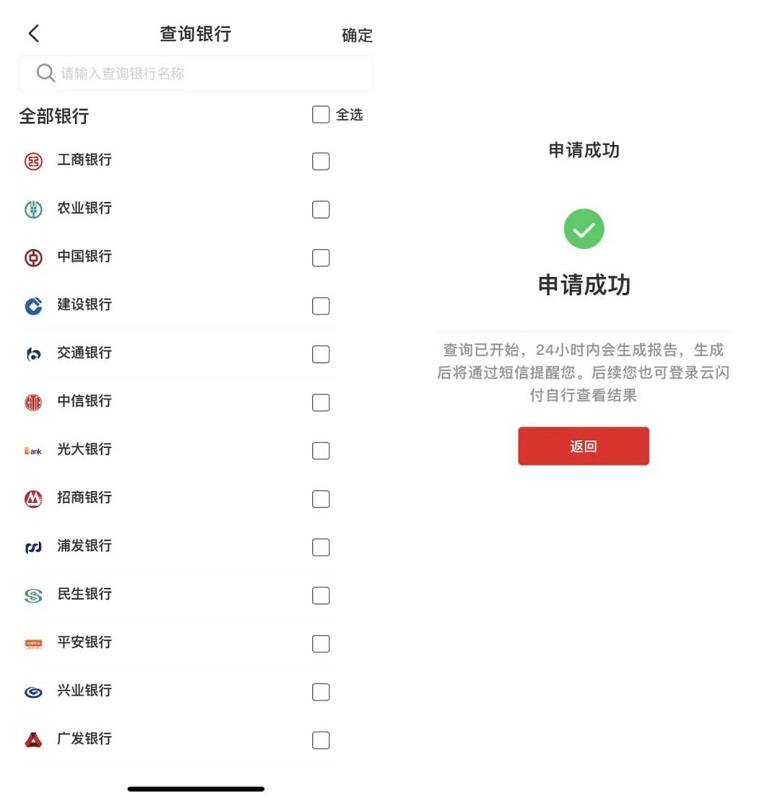Check the 全选 select-all checkbox
The height and width of the screenshot is (803, 780).
pyautogui.click(x=320, y=115)
